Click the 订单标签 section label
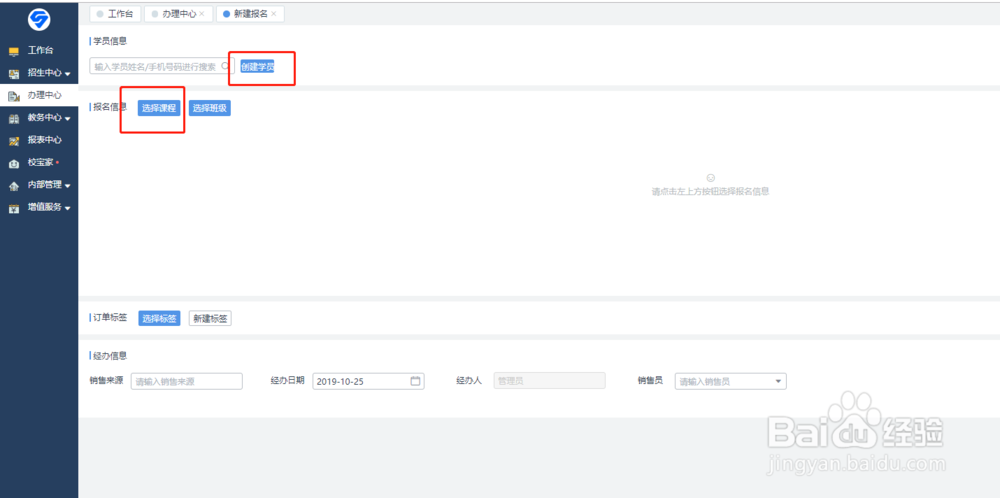This screenshot has height=498, width=1000. click(110, 318)
